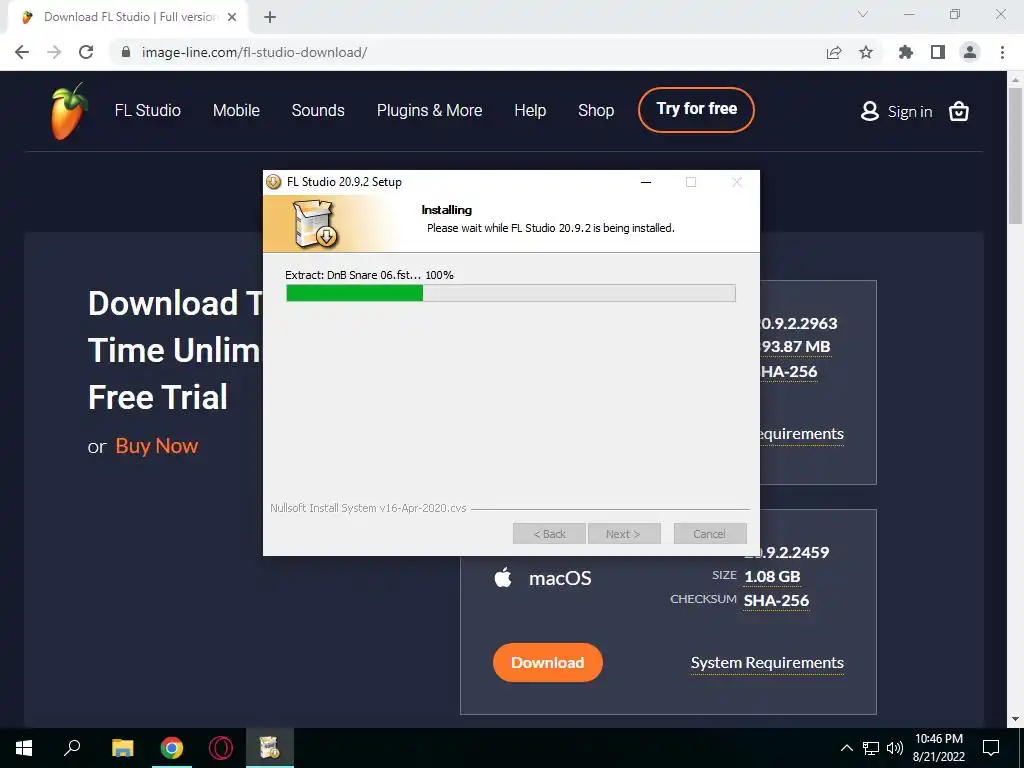Open Chrome three-dot menu

pyautogui.click(x=1002, y=52)
